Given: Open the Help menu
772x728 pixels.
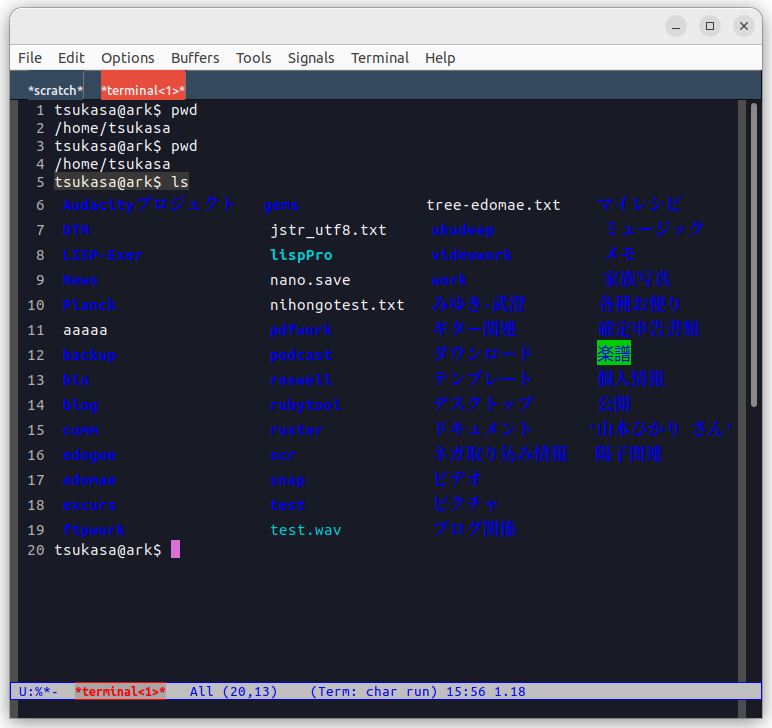Looking at the screenshot, I should pos(440,58).
